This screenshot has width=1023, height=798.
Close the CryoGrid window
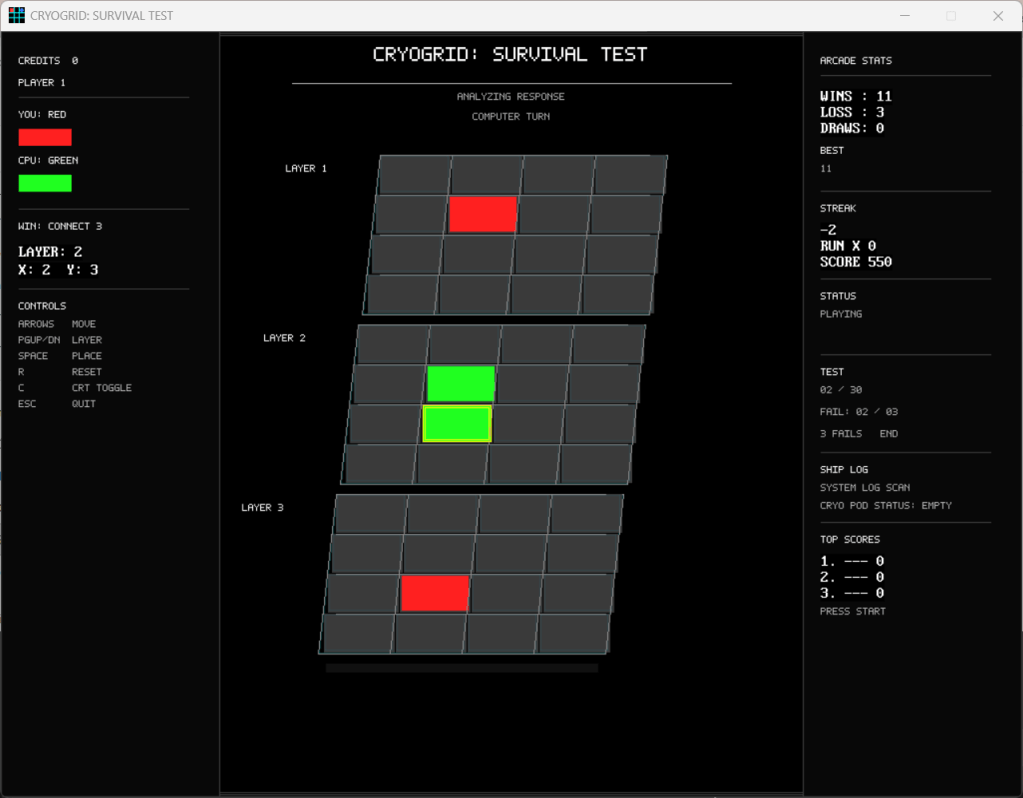tap(997, 16)
